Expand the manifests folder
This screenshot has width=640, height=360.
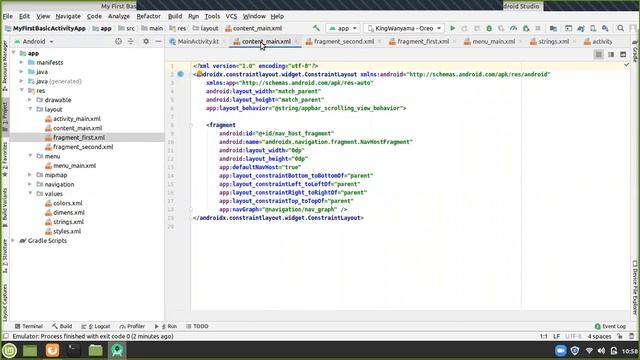(x=22, y=62)
